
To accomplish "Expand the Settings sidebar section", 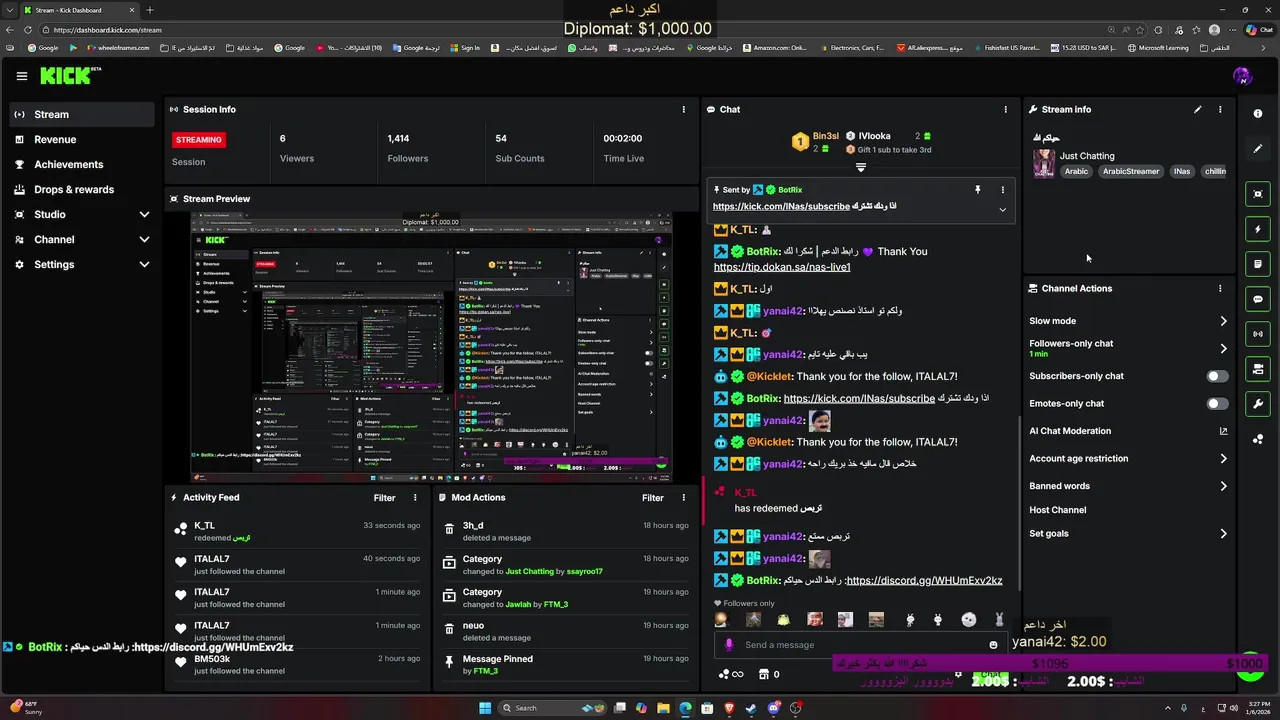I will click(x=144, y=264).
